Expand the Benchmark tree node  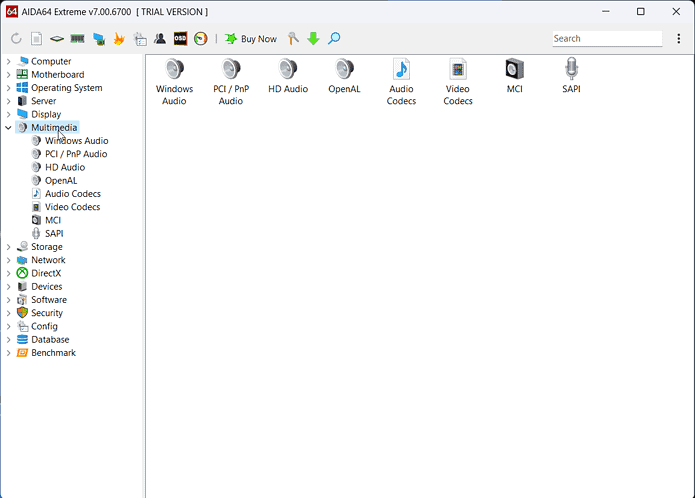tap(9, 353)
